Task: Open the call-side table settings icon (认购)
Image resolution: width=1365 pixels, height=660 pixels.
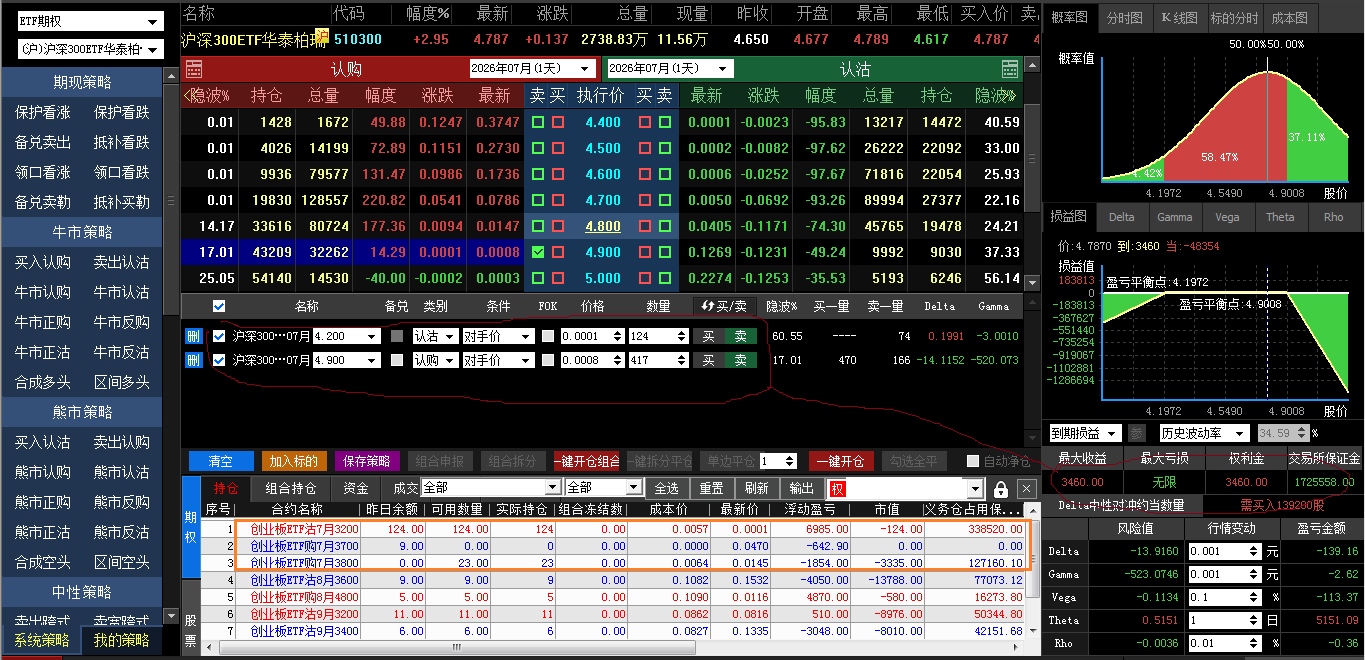Action: (x=194, y=68)
